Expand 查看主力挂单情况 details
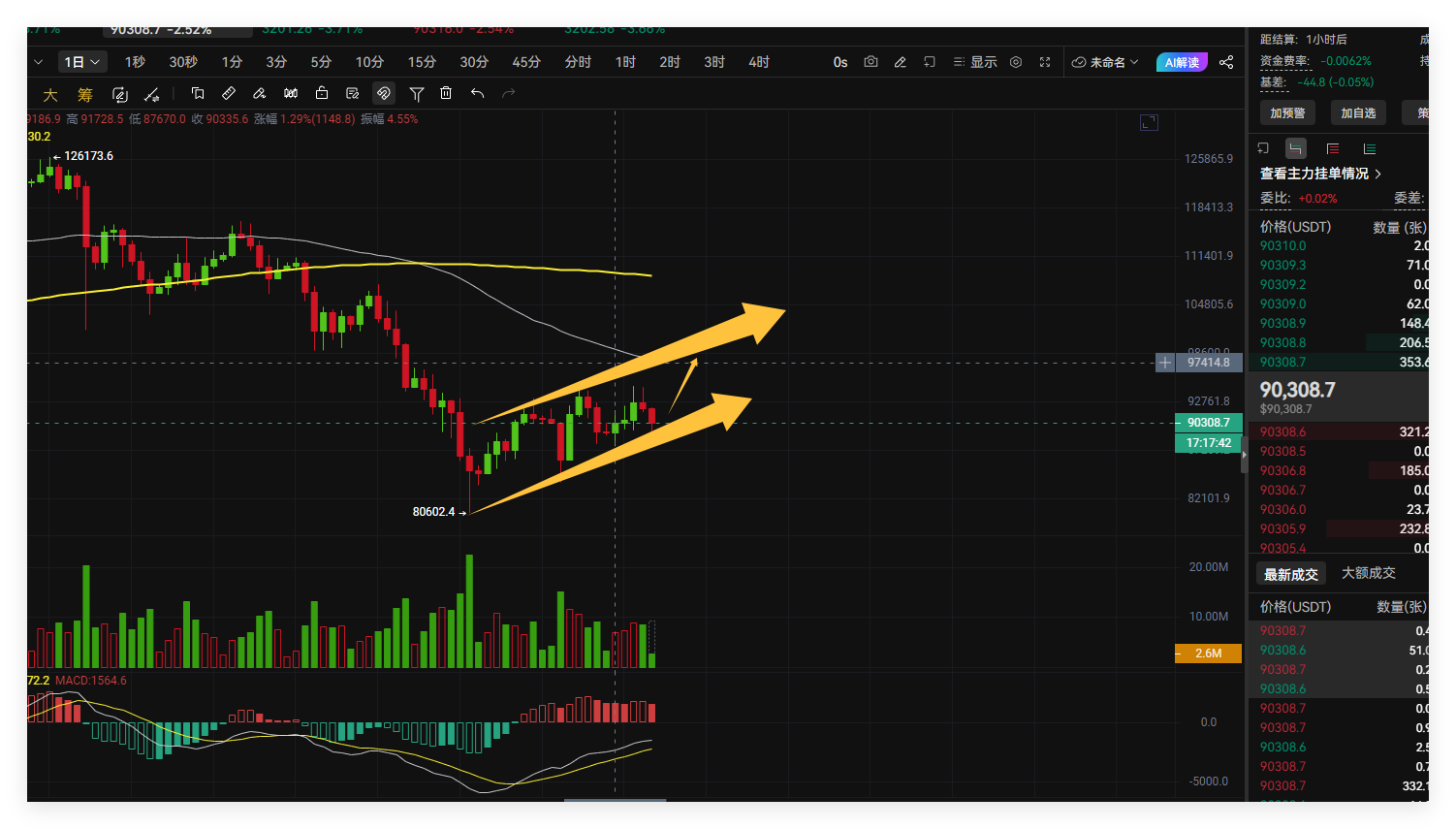 (1320, 174)
